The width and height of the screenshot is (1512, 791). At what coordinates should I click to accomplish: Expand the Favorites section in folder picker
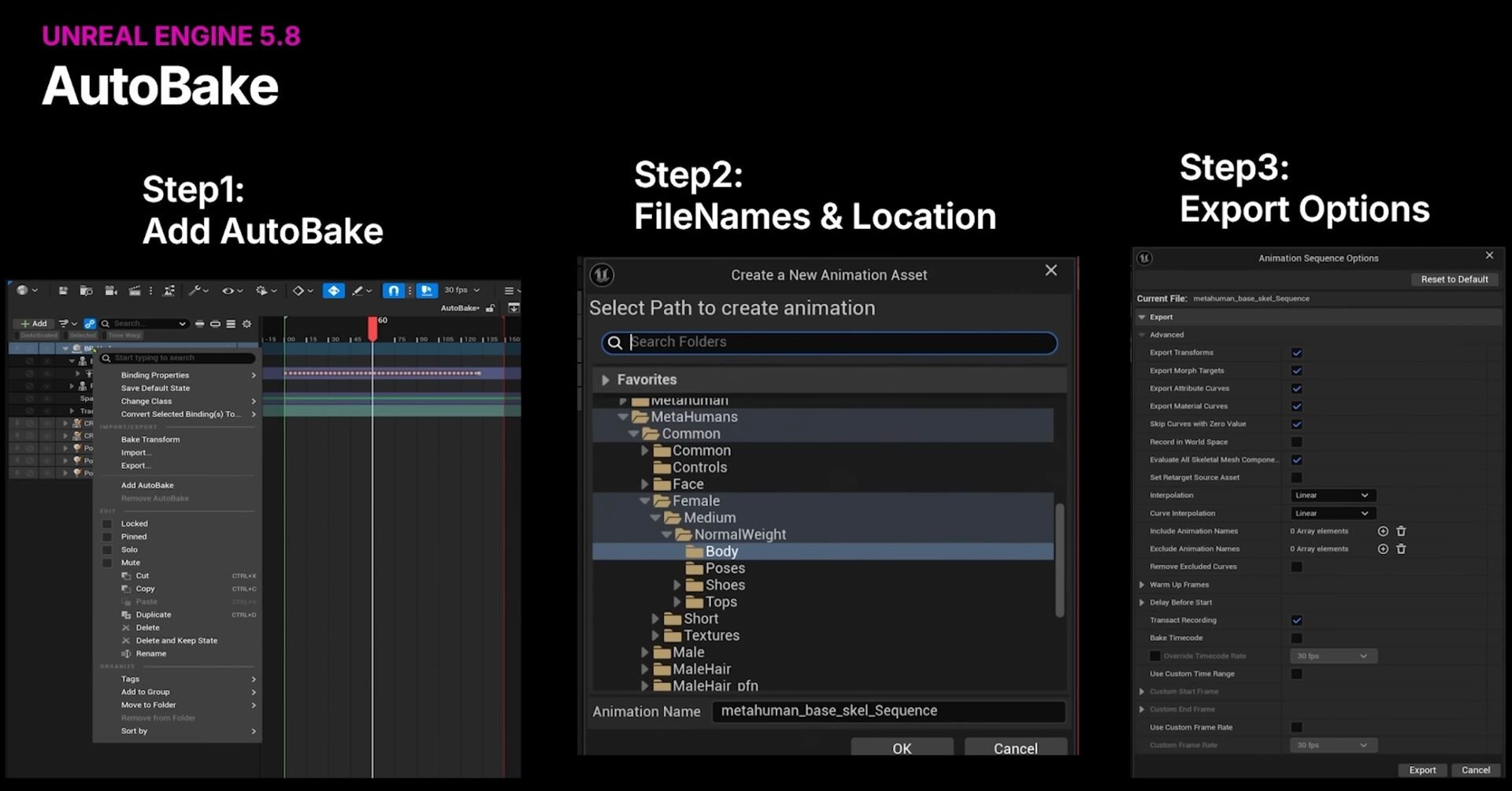(606, 380)
